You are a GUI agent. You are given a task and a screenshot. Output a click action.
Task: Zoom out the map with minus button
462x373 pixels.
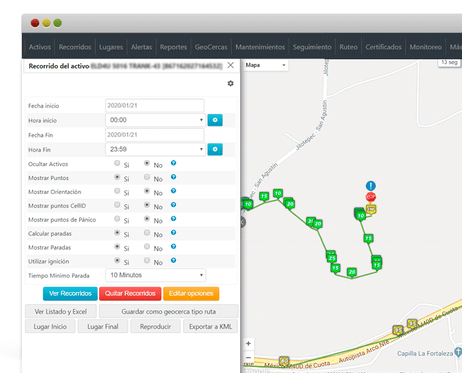click(x=248, y=357)
